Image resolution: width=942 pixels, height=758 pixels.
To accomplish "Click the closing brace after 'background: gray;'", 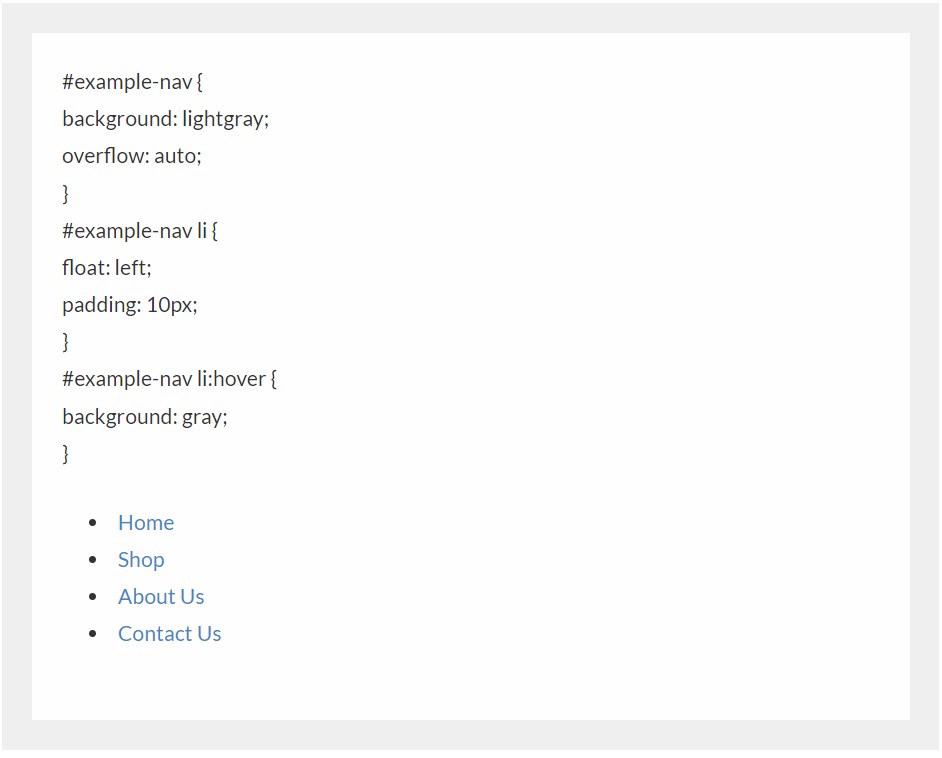I will [66, 454].
